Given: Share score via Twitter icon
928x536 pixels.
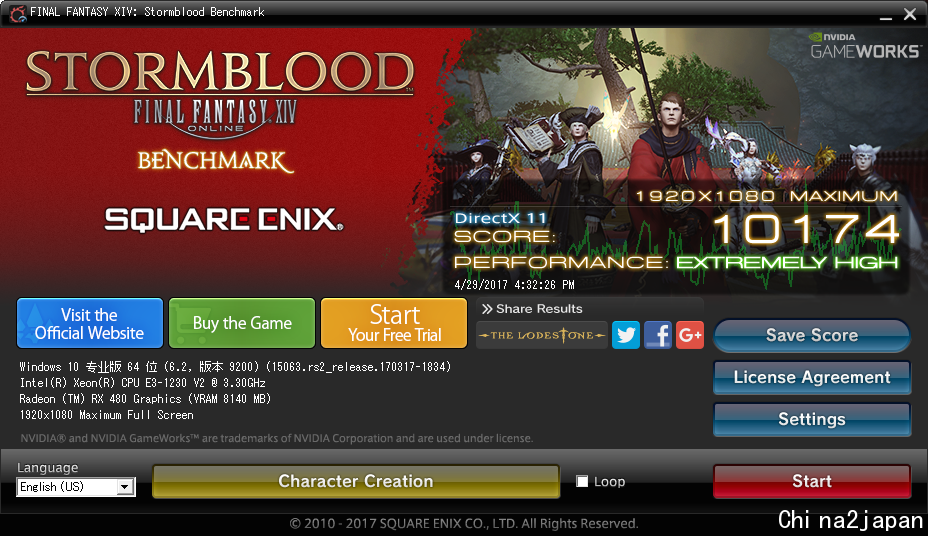Looking at the screenshot, I should (626, 335).
